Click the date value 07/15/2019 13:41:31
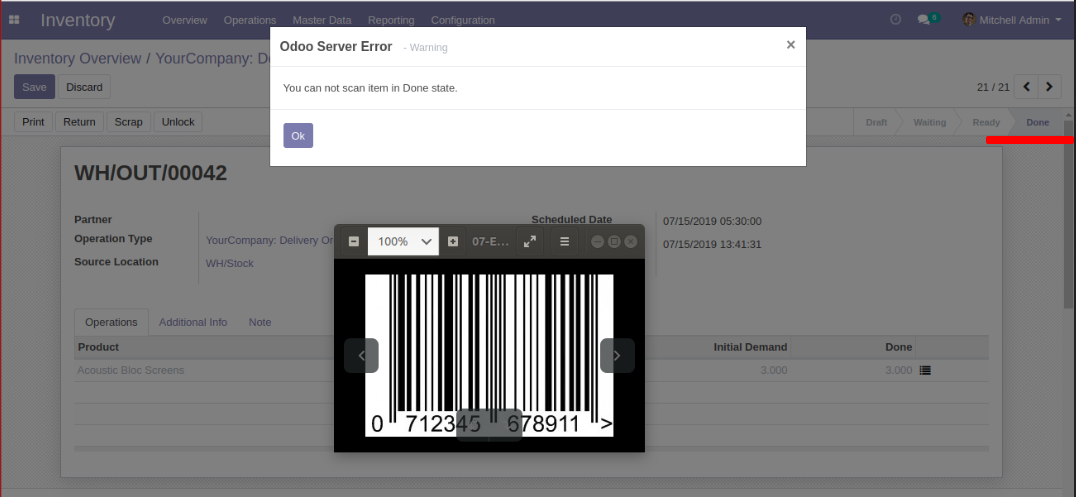This screenshot has height=497, width=1076. pos(712,244)
